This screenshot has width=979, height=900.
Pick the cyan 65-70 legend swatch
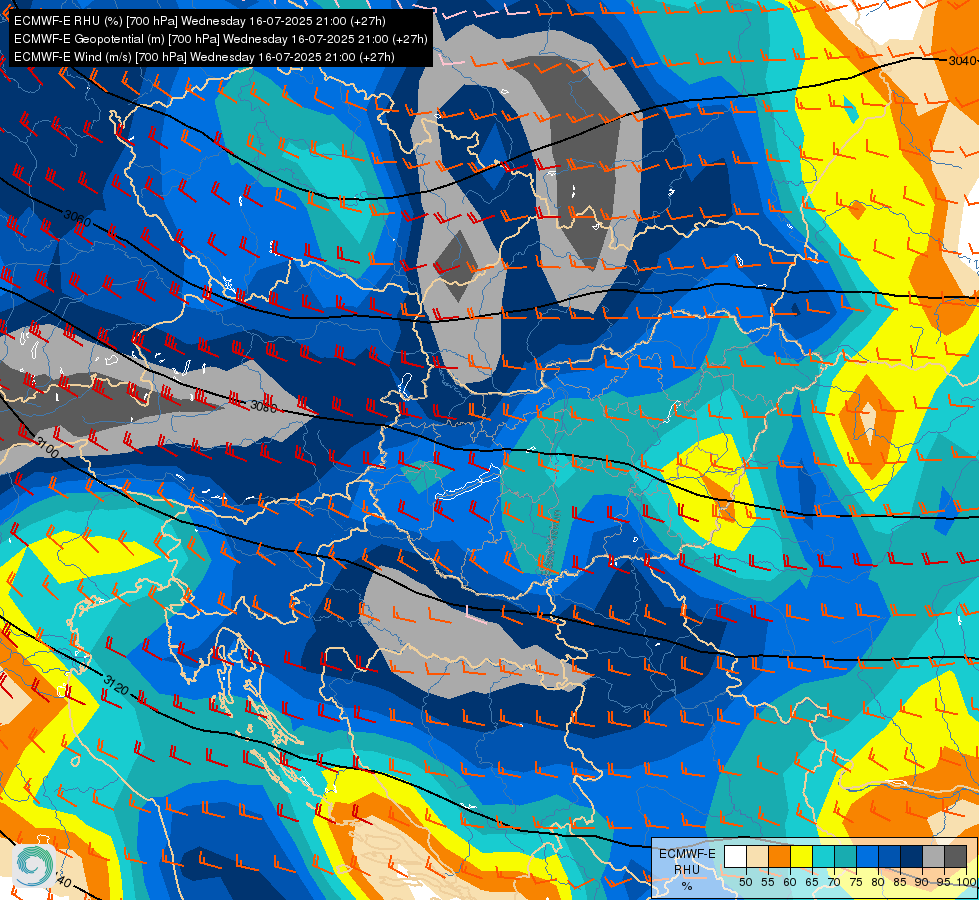point(824,856)
